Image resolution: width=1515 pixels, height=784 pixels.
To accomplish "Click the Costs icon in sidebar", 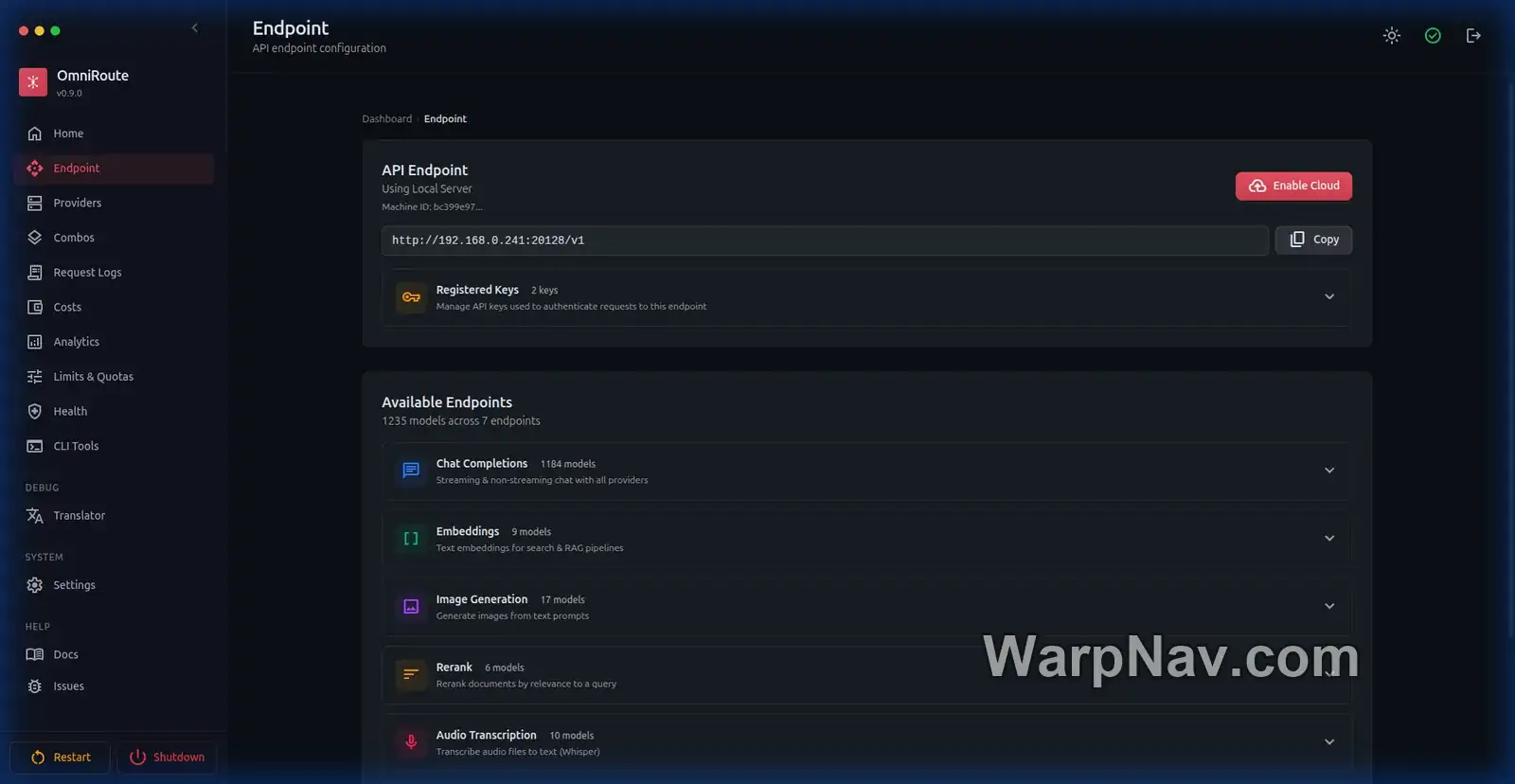I will [35, 307].
